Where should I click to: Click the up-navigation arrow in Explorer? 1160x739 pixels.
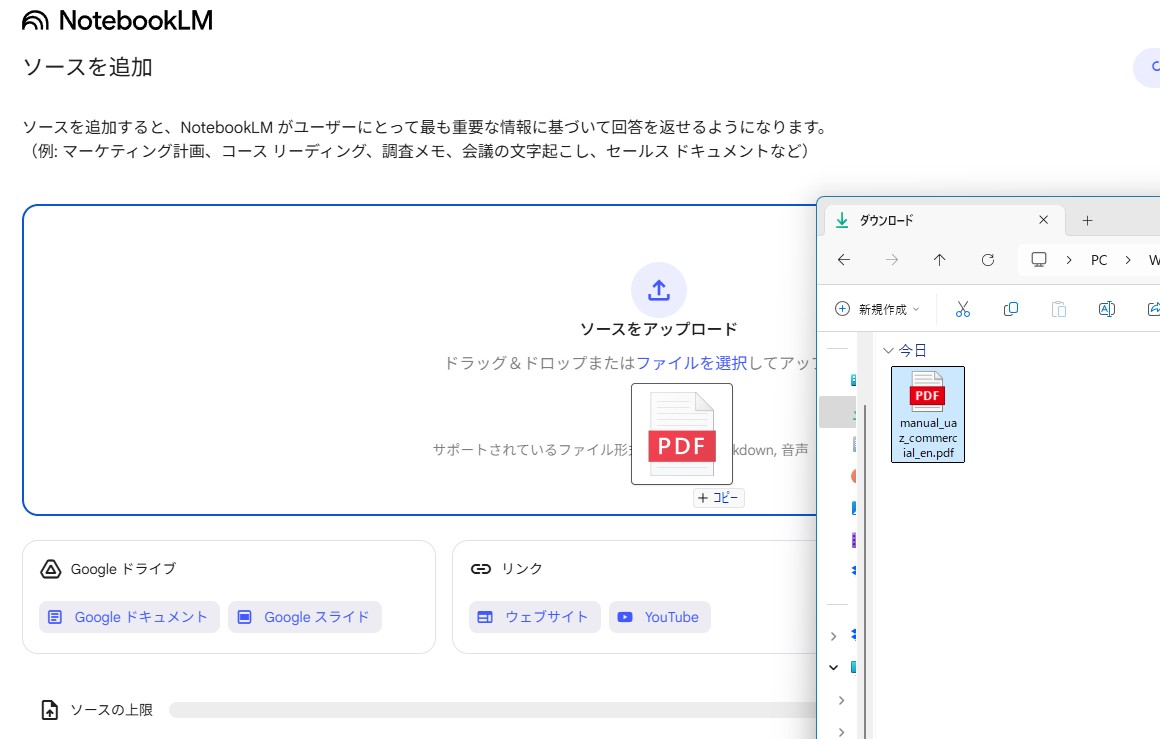940,259
